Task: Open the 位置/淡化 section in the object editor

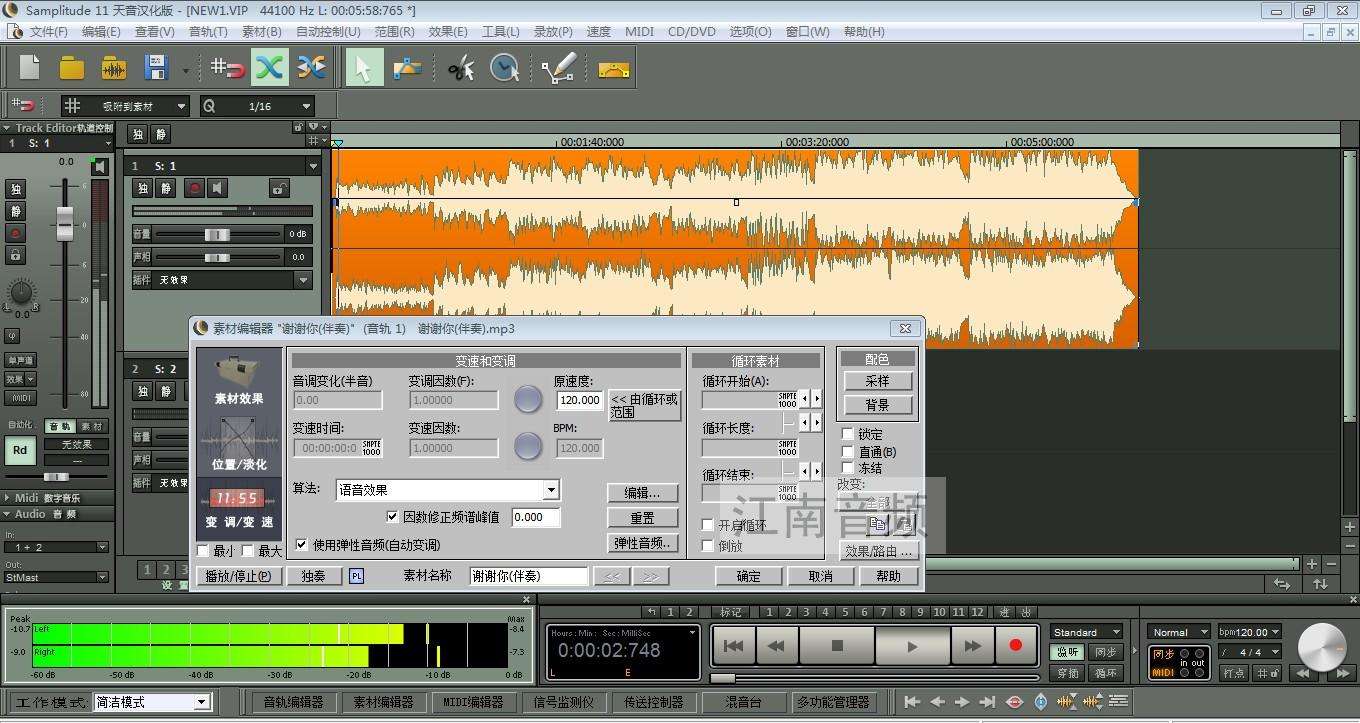Action: pos(239,444)
